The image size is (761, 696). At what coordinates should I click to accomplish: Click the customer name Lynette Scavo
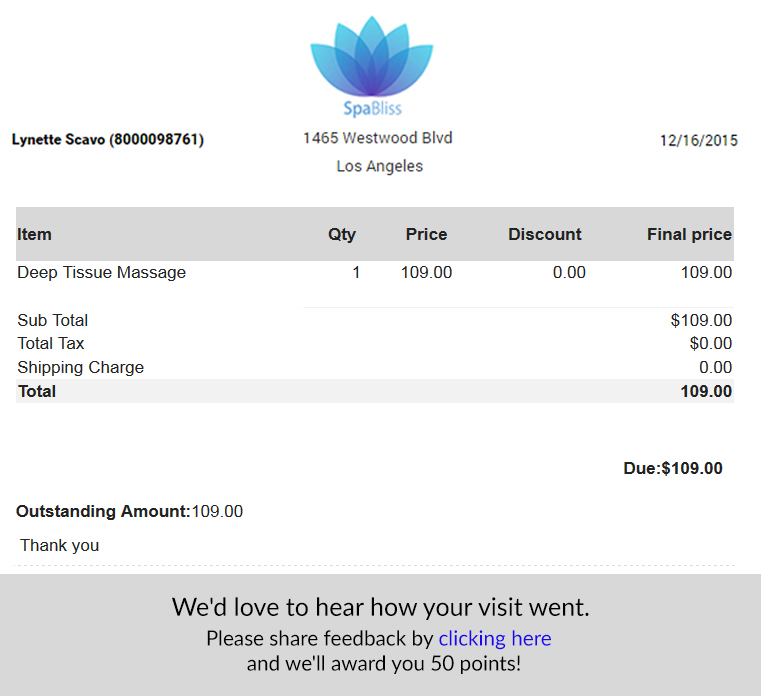tap(58, 140)
